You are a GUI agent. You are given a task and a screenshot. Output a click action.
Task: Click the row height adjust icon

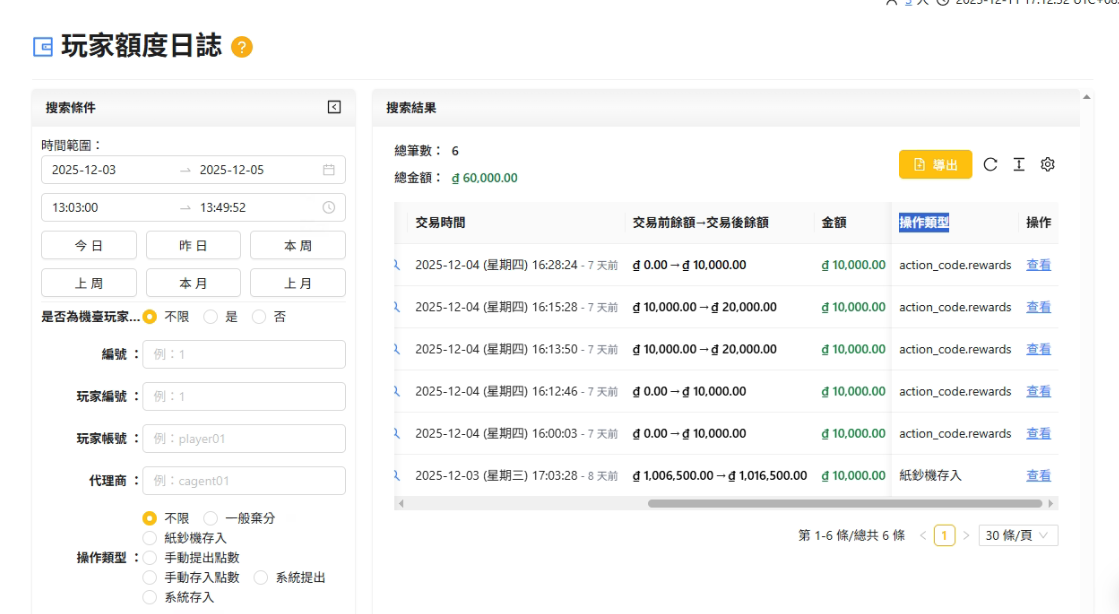click(x=1019, y=165)
